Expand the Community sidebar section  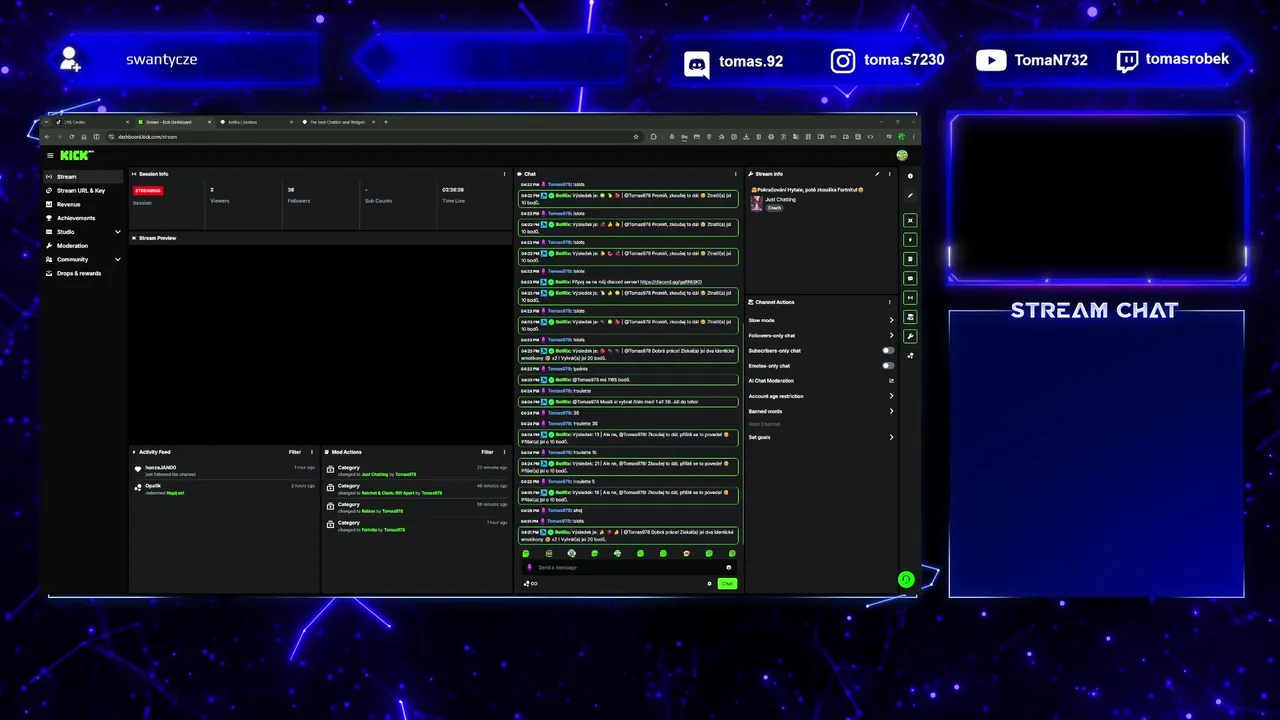pyautogui.click(x=84, y=259)
